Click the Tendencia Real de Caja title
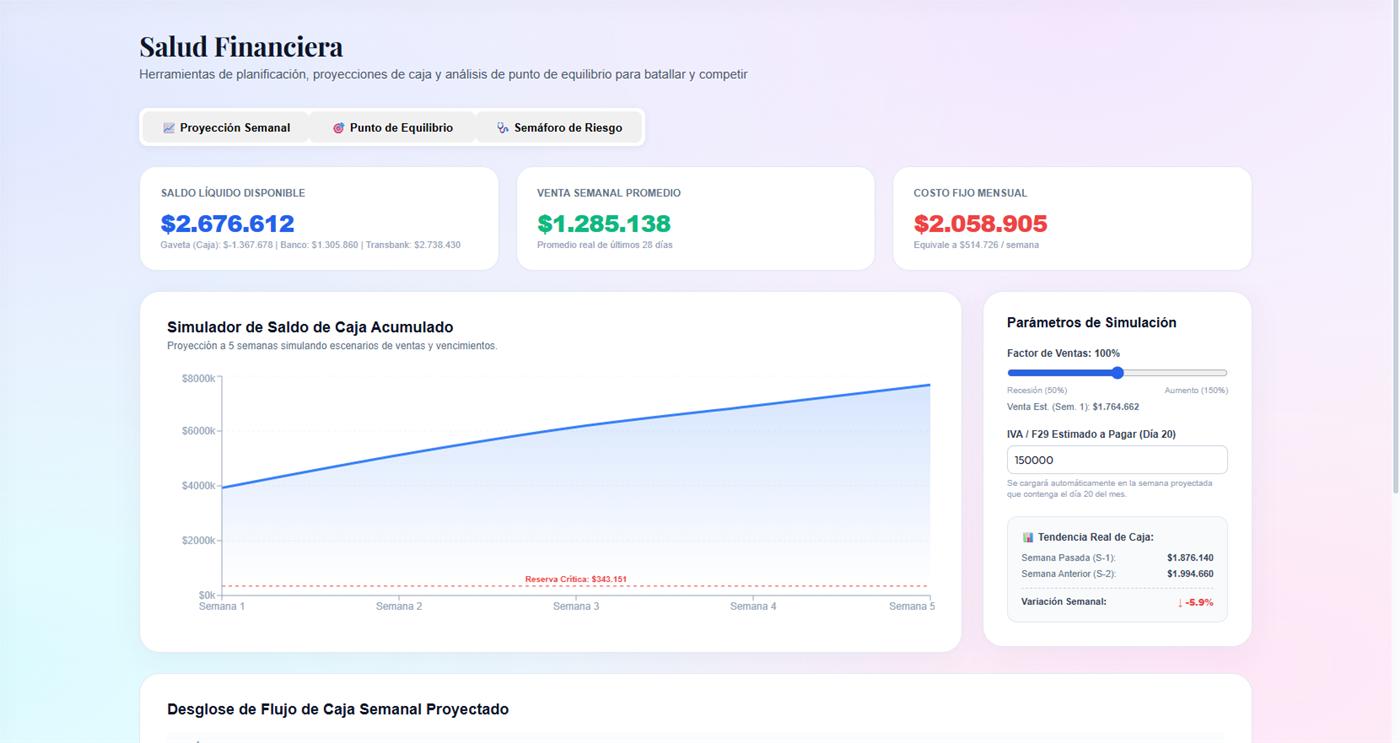This screenshot has height=743, width=1400. [x=1096, y=537]
